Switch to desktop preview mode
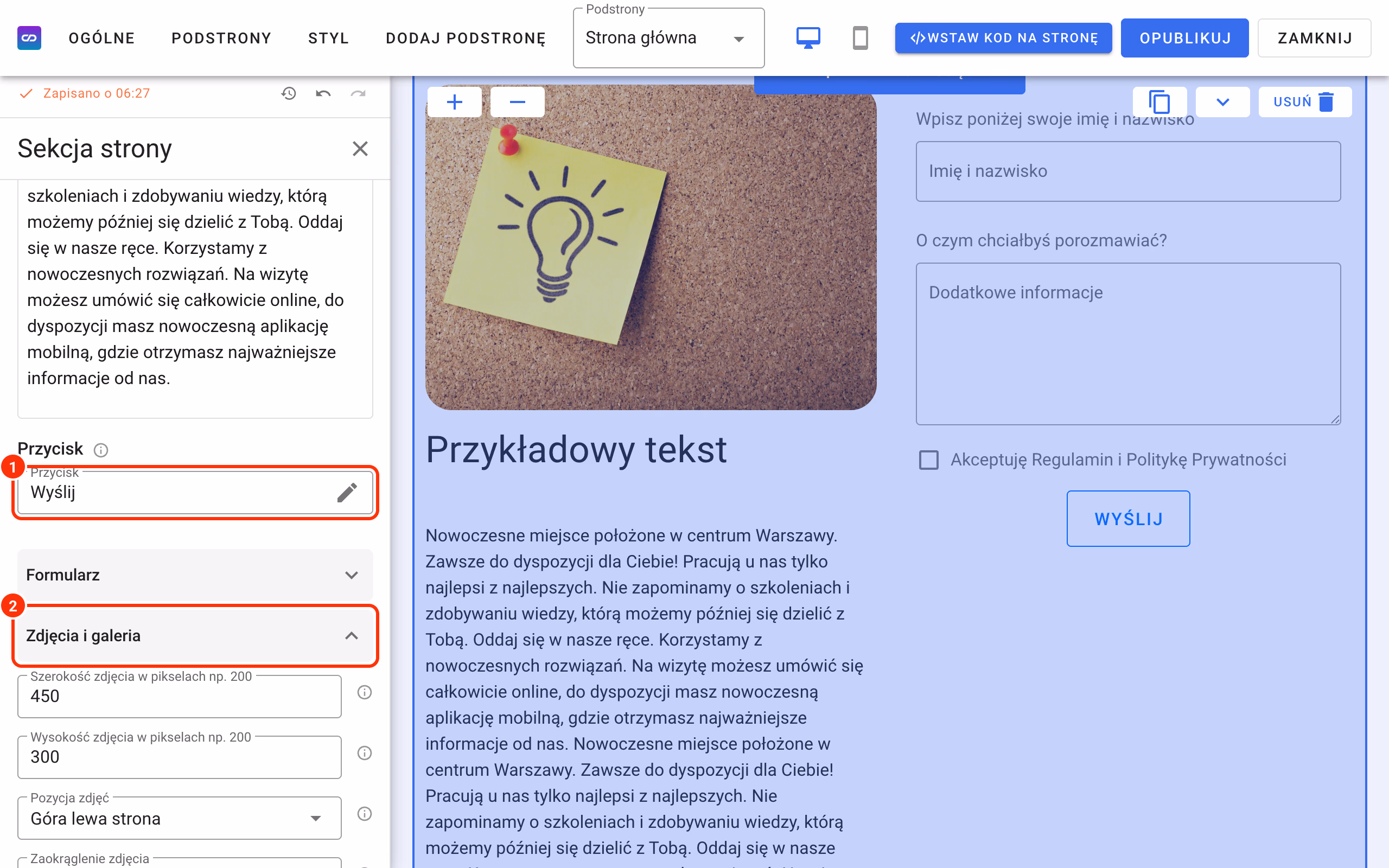Viewport: 1389px width, 868px height. click(807, 38)
